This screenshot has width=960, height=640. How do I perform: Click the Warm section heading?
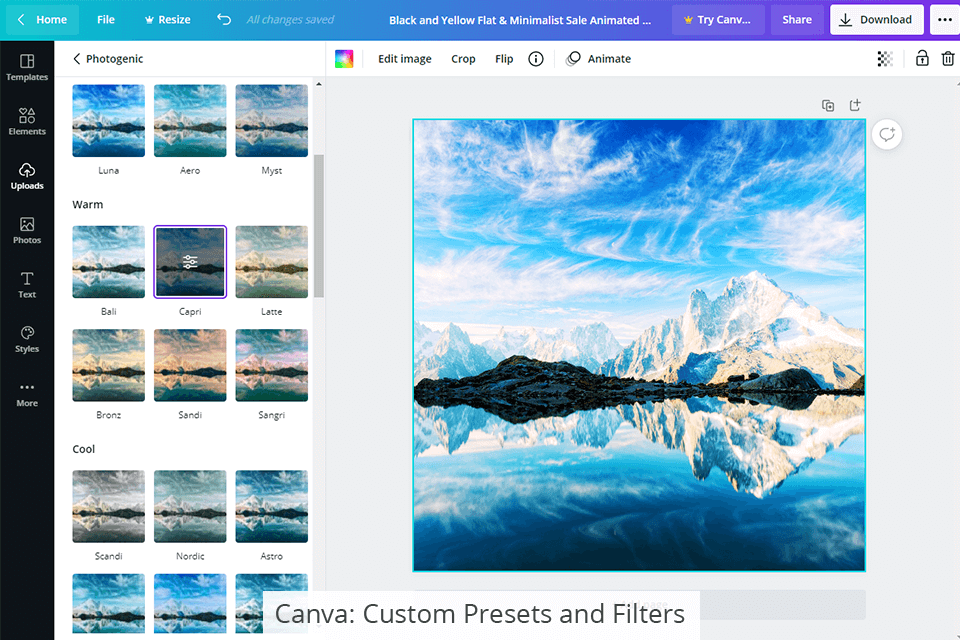tap(88, 205)
